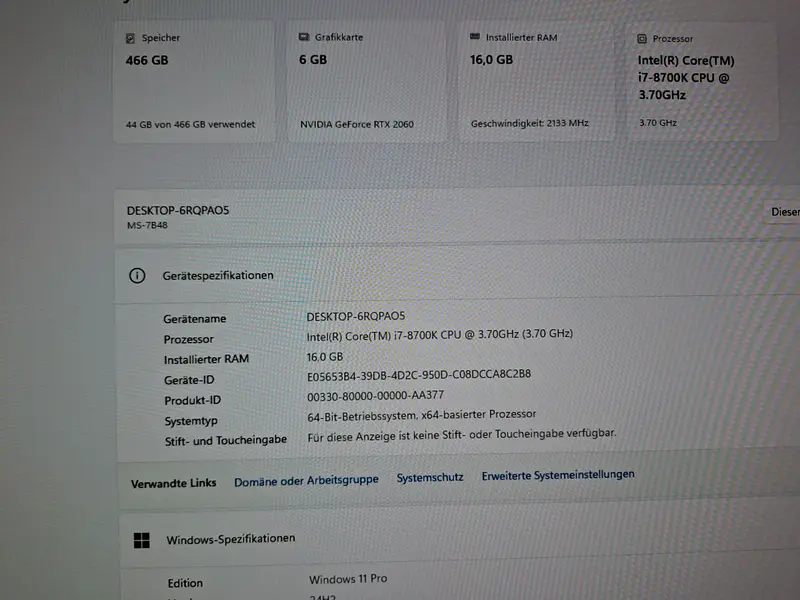This screenshot has width=800, height=600.
Task: Click the Gerätespezifikationen info icon
Action: (x=137, y=276)
